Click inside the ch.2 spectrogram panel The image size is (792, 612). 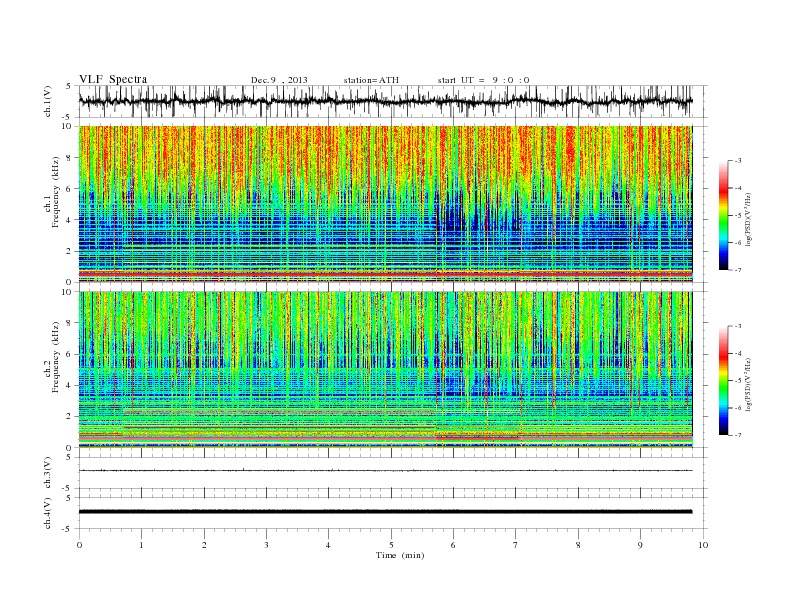(x=385, y=369)
